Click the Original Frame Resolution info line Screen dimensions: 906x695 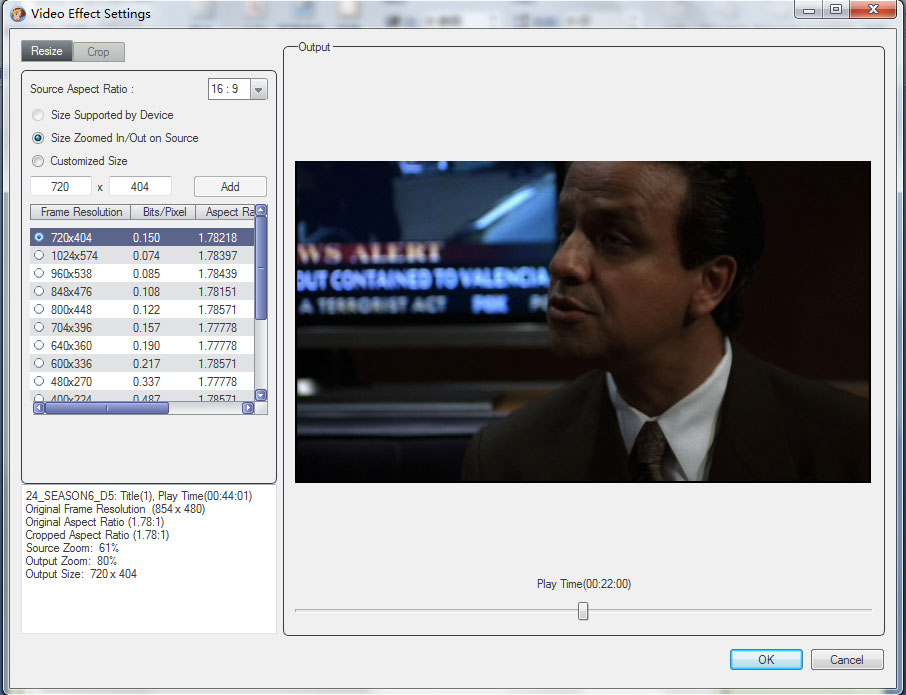115,509
